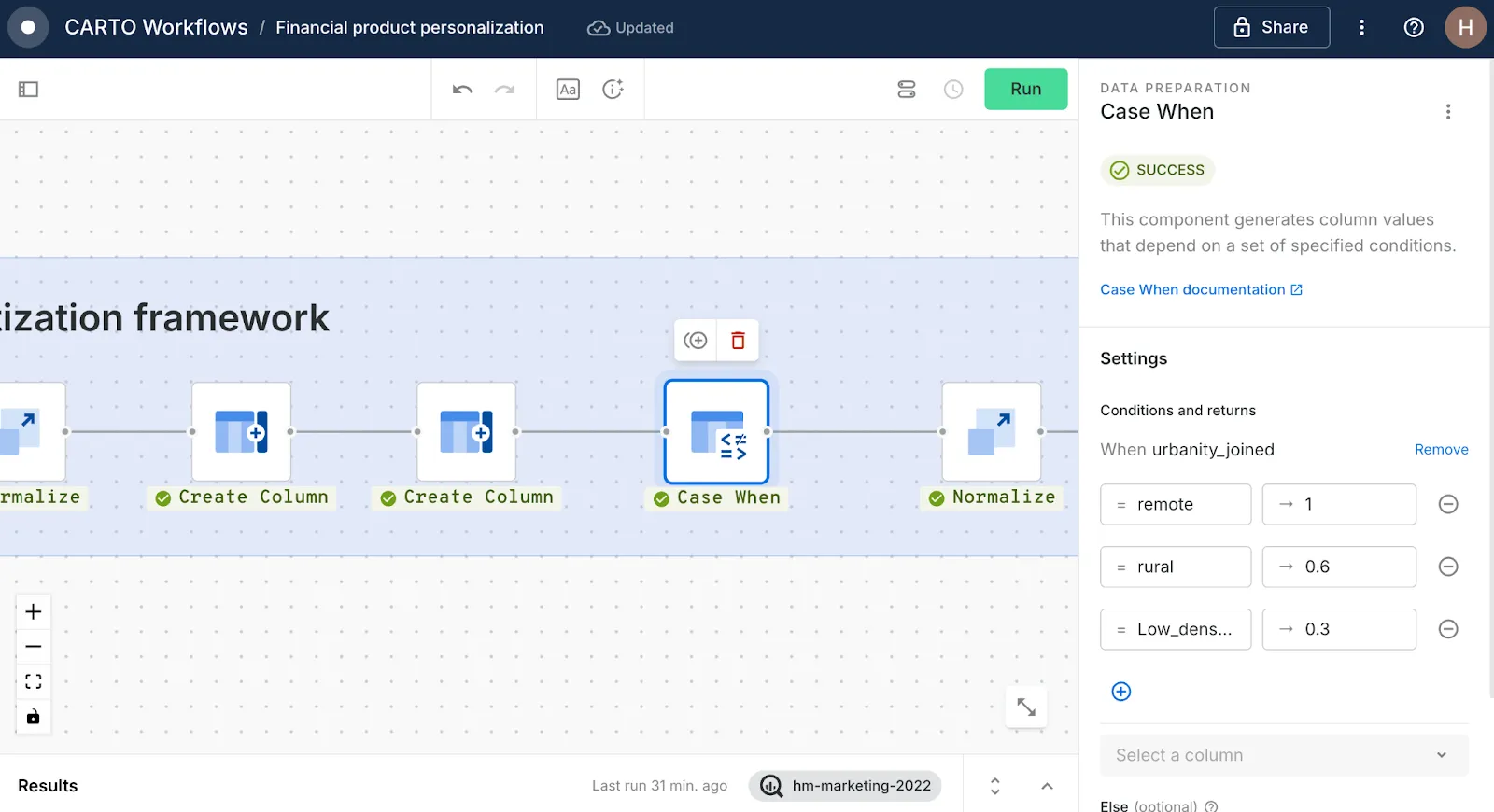1494x812 pixels.
Task: Open the 'Select a column' dropdown
Action: click(1284, 755)
